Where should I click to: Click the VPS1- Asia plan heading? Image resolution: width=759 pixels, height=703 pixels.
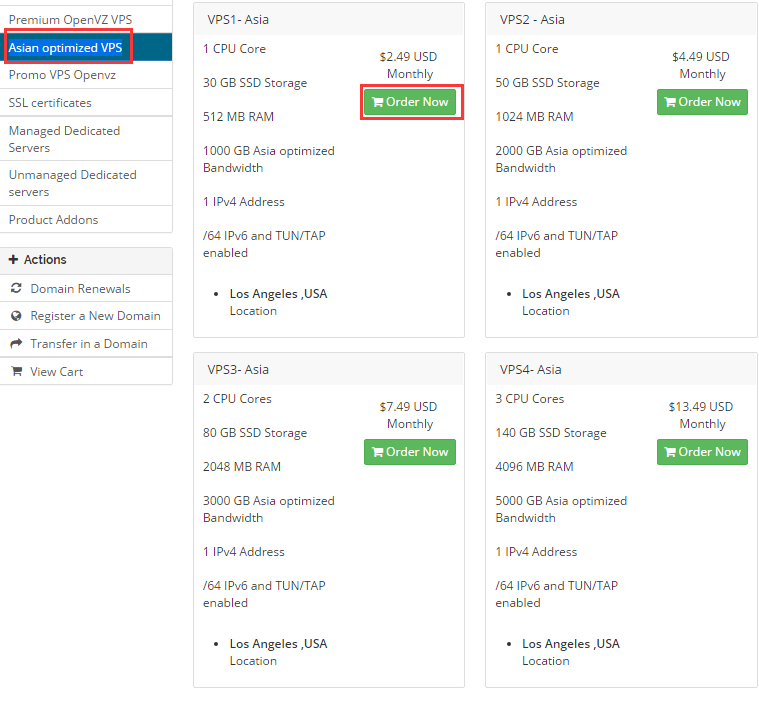click(238, 20)
